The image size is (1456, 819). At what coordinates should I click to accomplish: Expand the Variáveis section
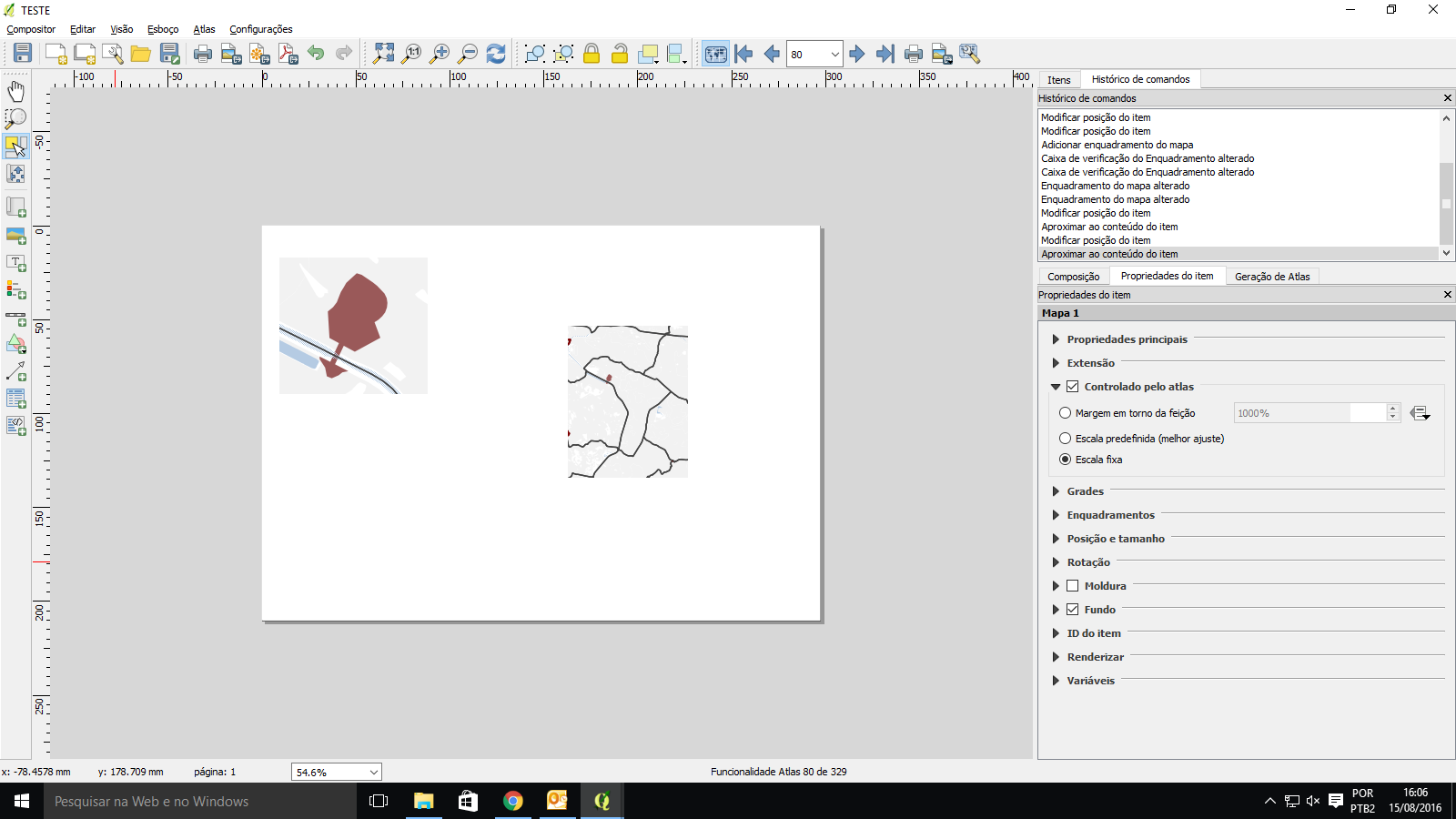(1056, 681)
